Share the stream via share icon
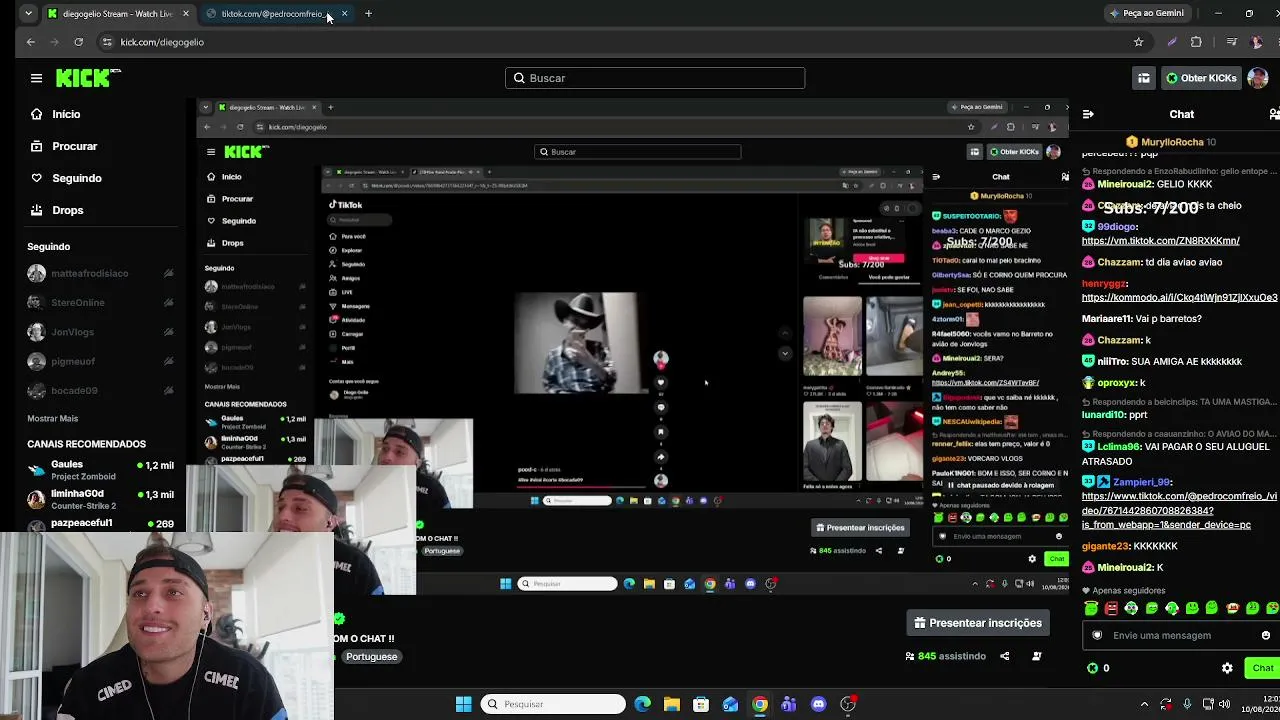Screen dimensions: 1280x720 point(1005,656)
